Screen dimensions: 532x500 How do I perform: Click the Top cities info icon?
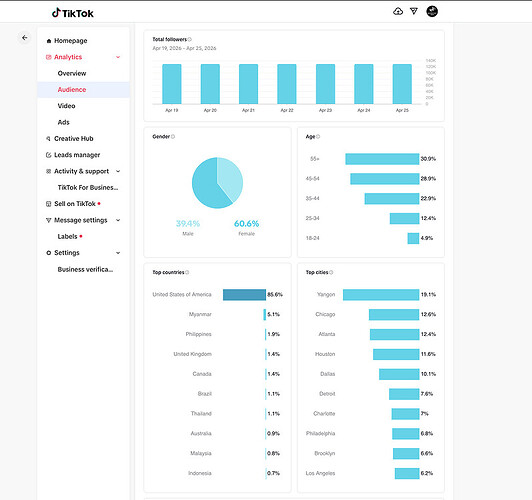(331, 272)
